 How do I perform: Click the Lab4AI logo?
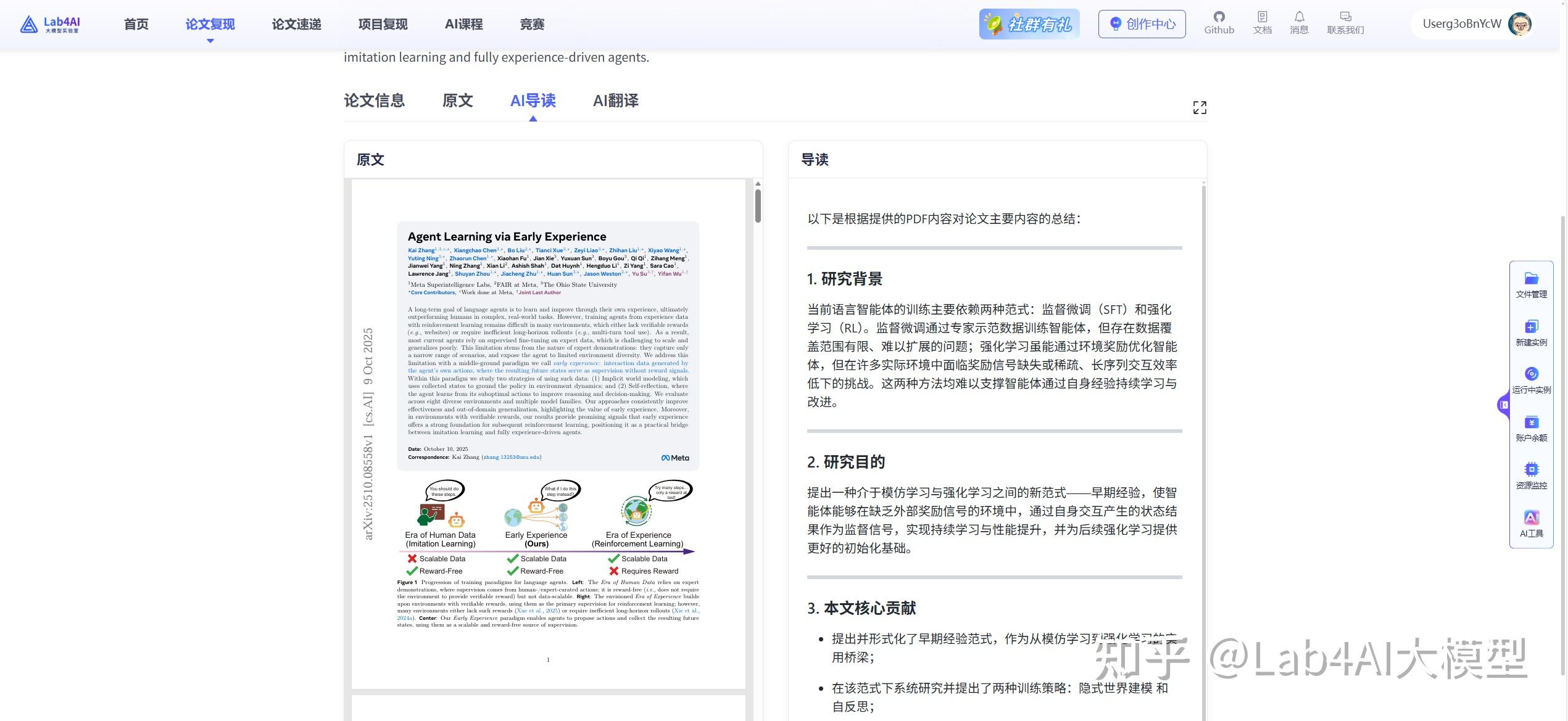pyautogui.click(x=50, y=24)
